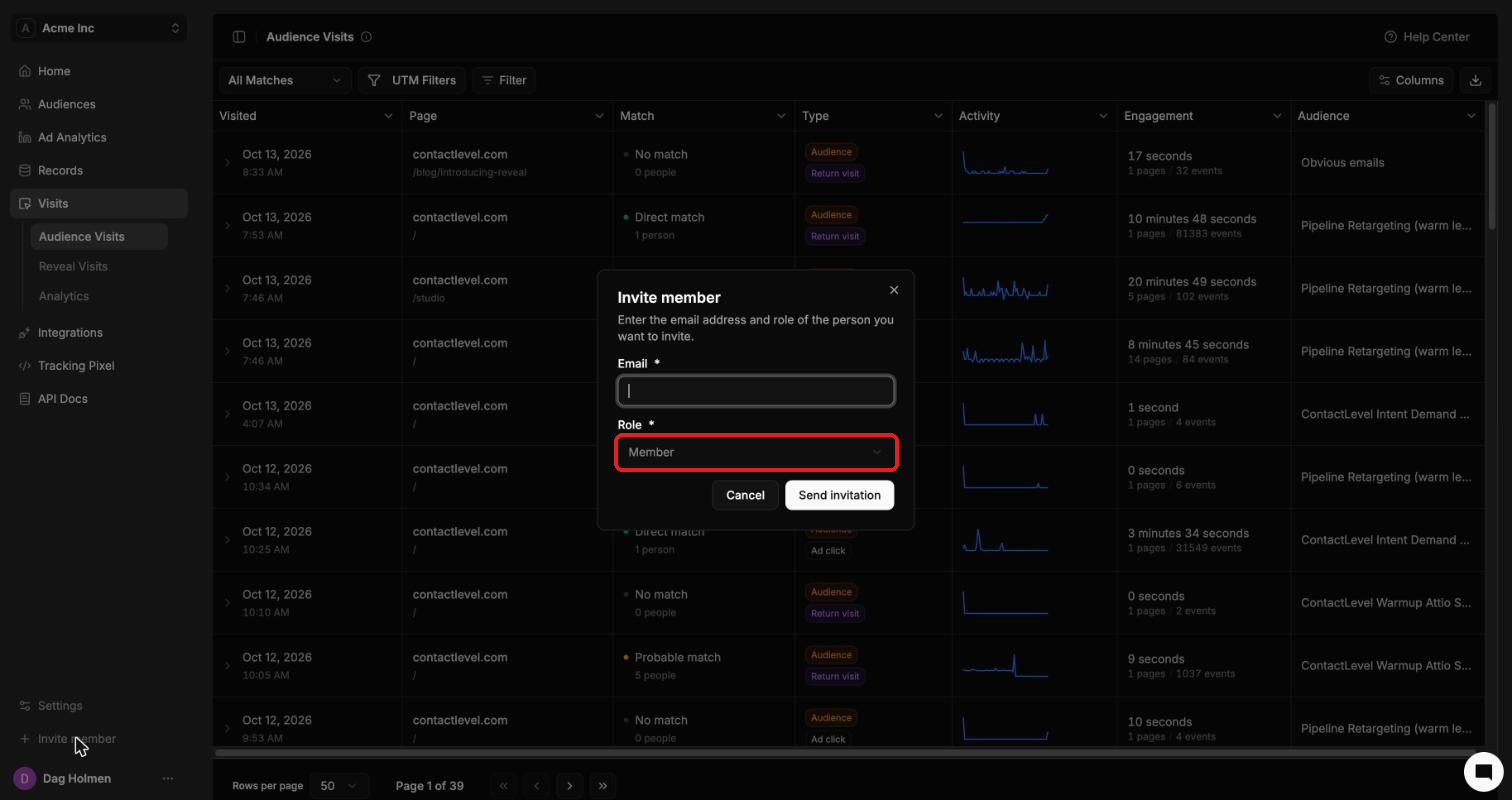The width and height of the screenshot is (1512, 800).
Task: Click the download export icon
Action: pyautogui.click(x=1475, y=80)
